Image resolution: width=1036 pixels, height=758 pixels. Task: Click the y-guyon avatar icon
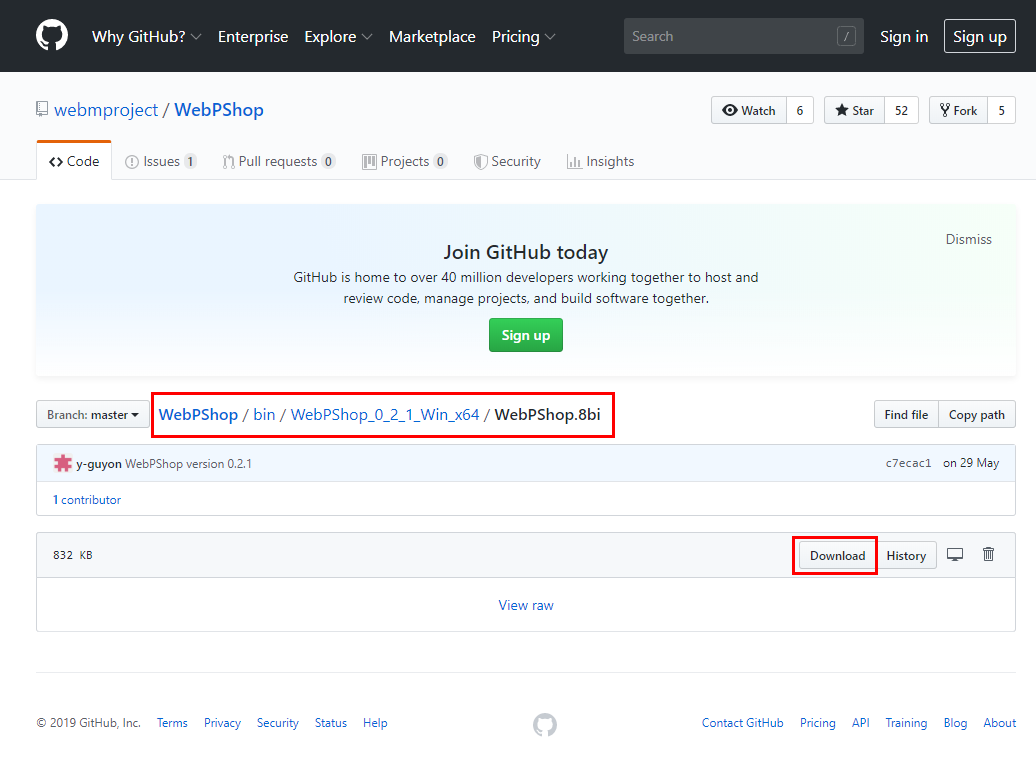(63, 463)
